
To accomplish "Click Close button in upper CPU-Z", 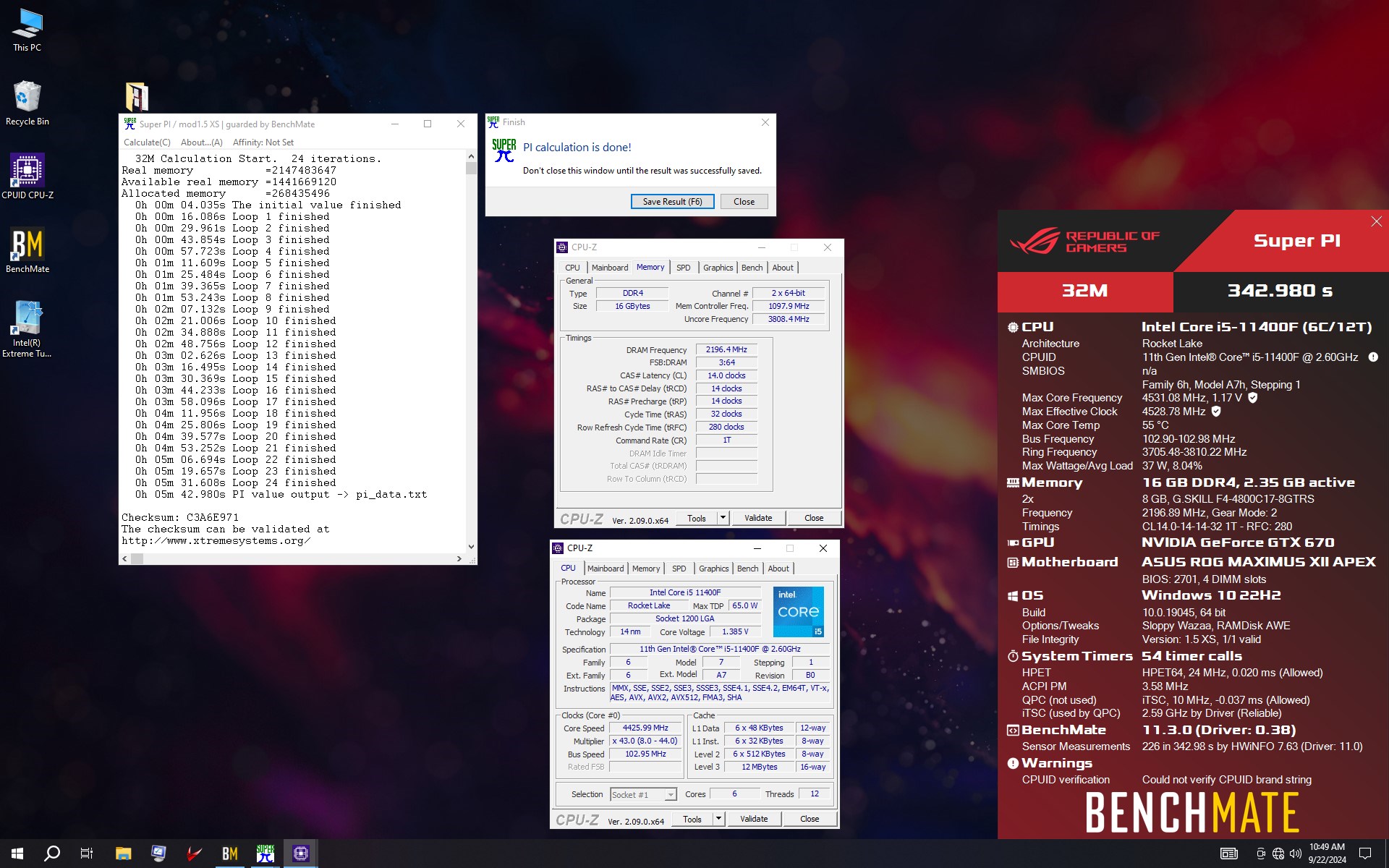I will [814, 518].
